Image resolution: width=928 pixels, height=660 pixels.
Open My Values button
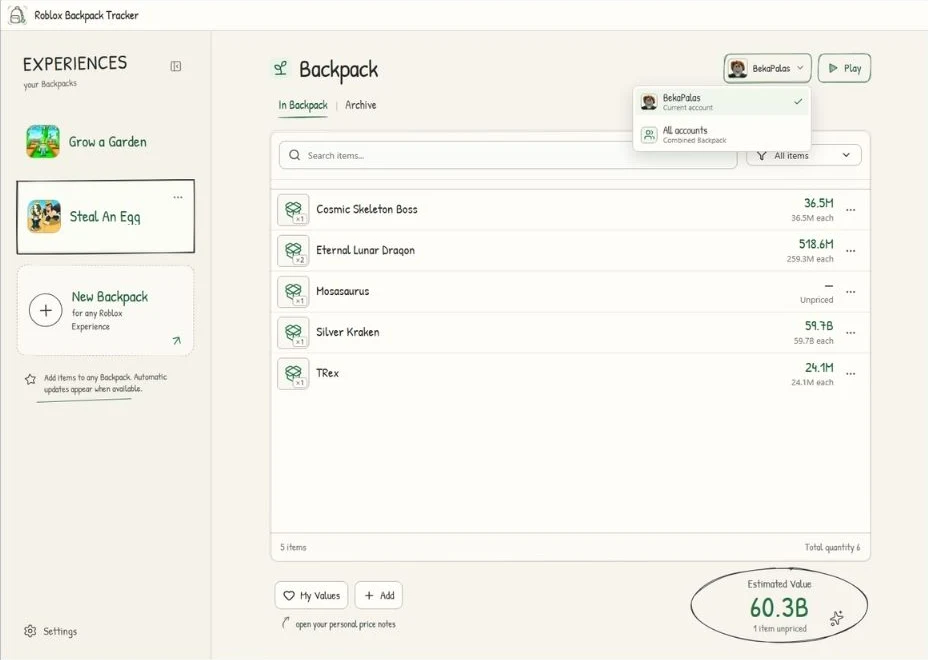coord(311,595)
